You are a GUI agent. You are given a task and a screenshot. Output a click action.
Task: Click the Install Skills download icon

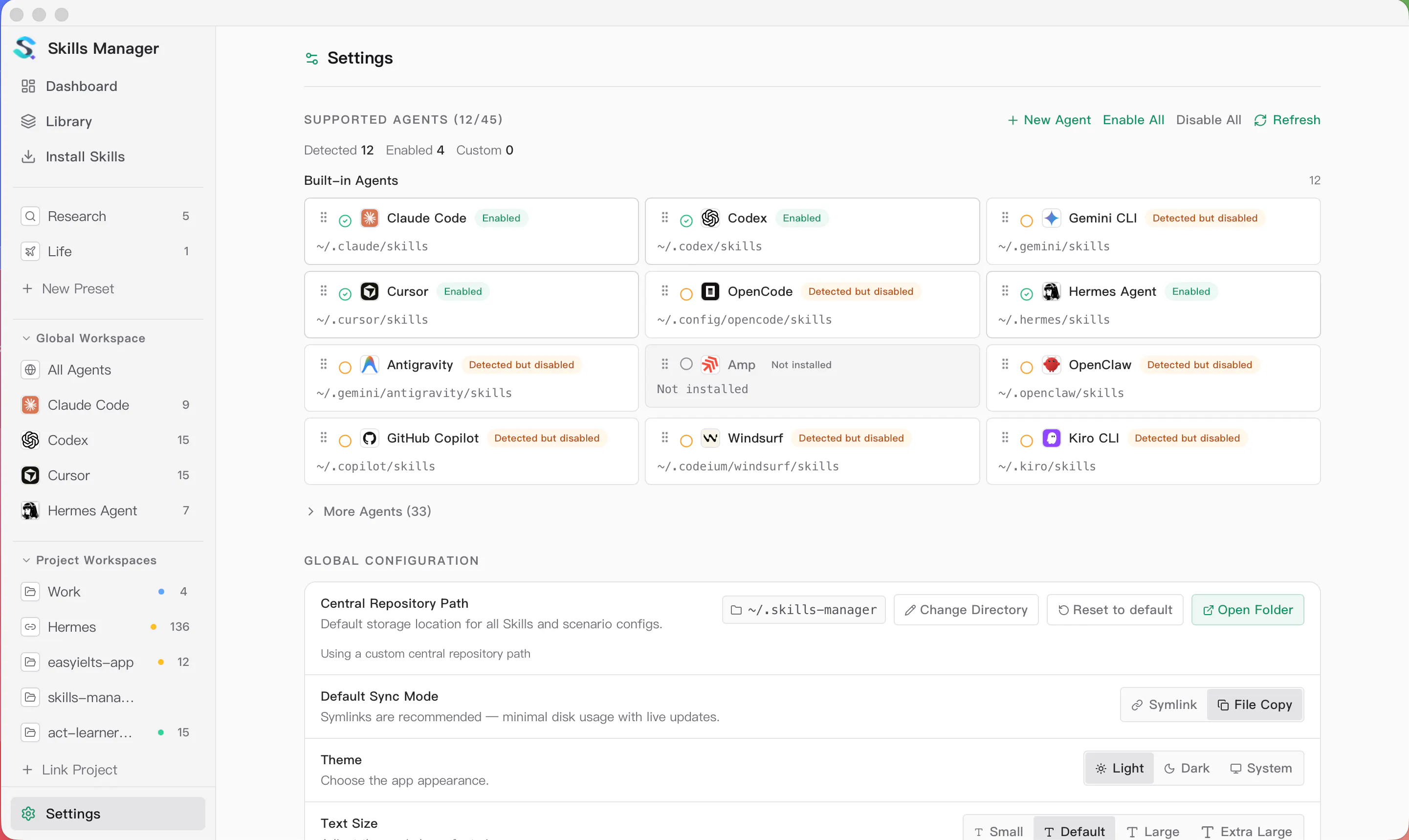[28, 156]
